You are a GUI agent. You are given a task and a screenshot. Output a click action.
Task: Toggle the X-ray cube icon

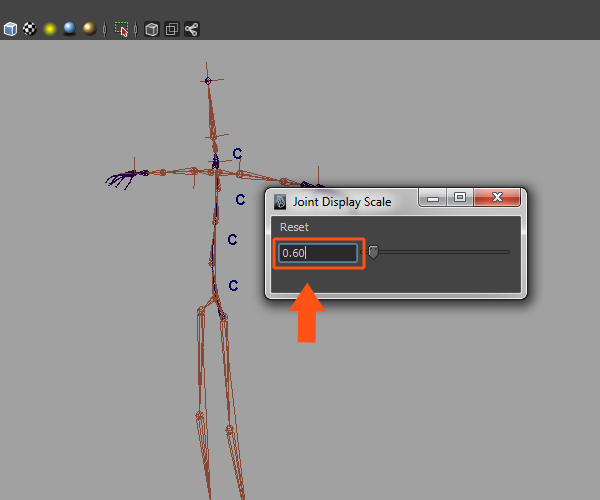coord(152,29)
